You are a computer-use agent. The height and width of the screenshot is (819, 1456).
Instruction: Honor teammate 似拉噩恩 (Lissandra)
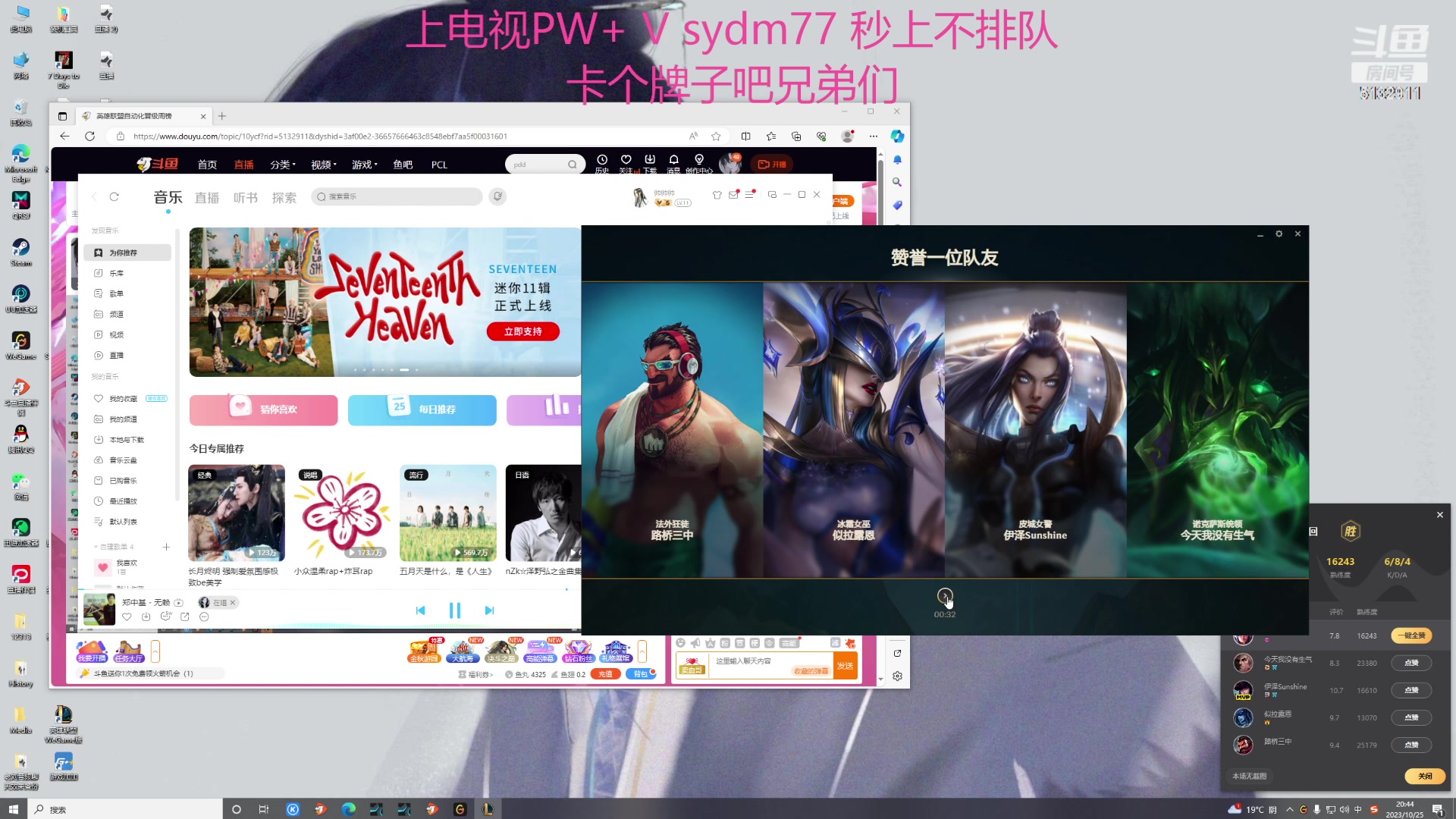tap(854, 430)
